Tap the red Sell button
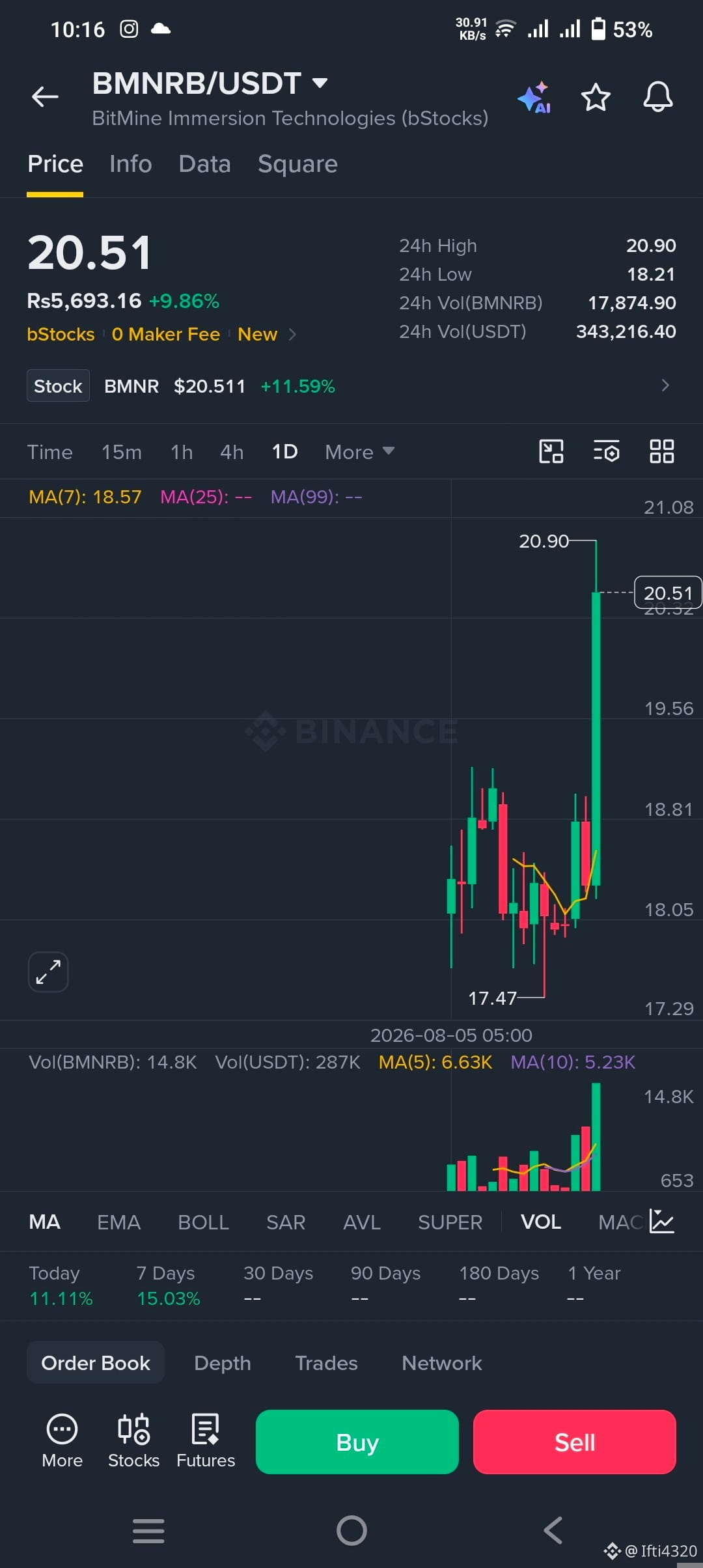Screen dimensions: 703x1568 [x=575, y=1442]
